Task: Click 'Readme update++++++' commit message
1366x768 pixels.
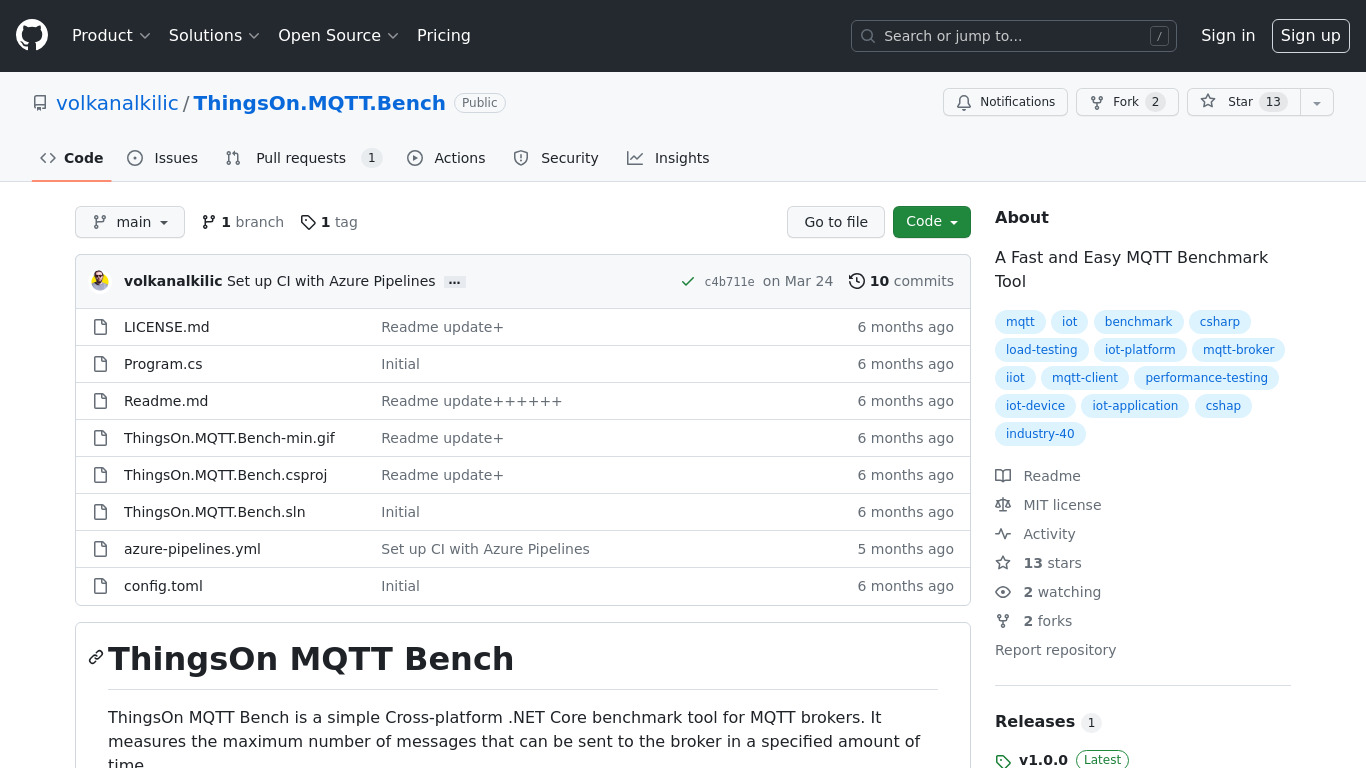Action: point(471,401)
